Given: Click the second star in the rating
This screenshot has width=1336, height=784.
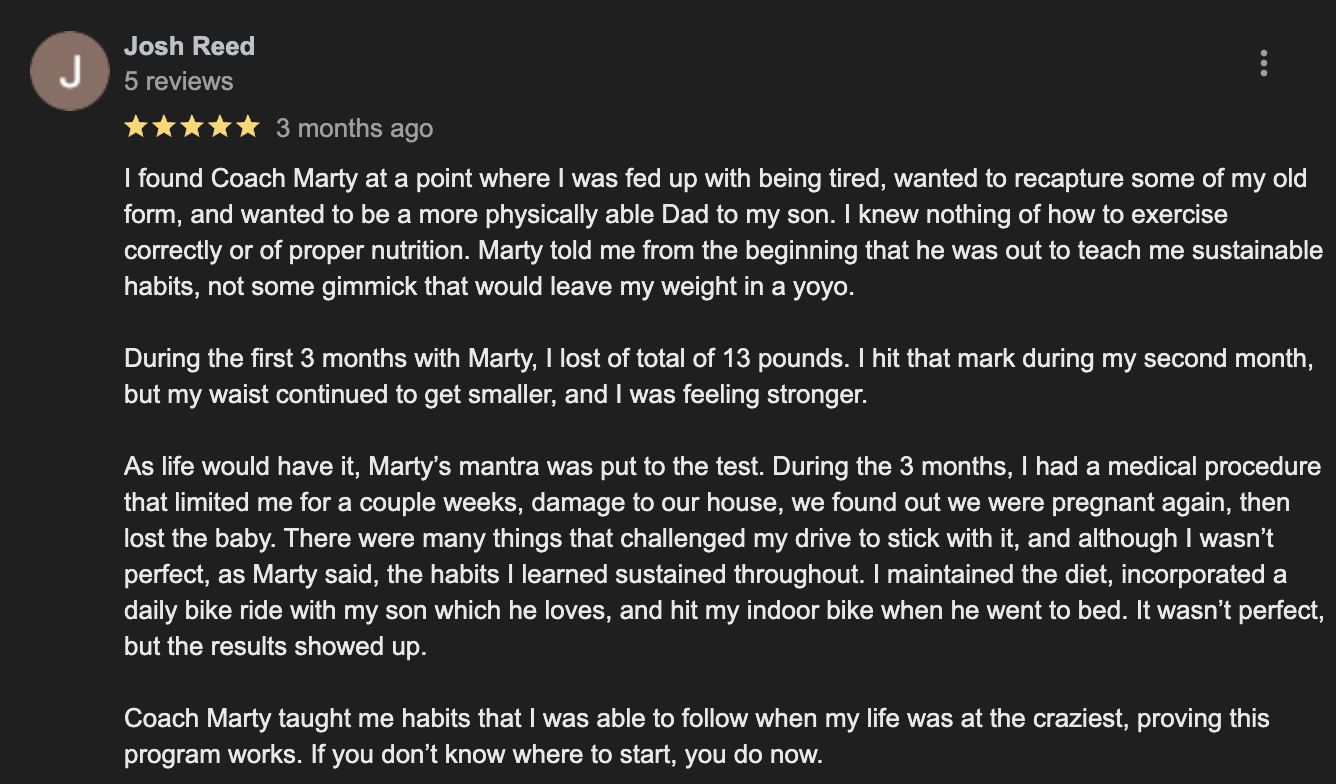Looking at the screenshot, I should pyautogui.click(x=163, y=127).
